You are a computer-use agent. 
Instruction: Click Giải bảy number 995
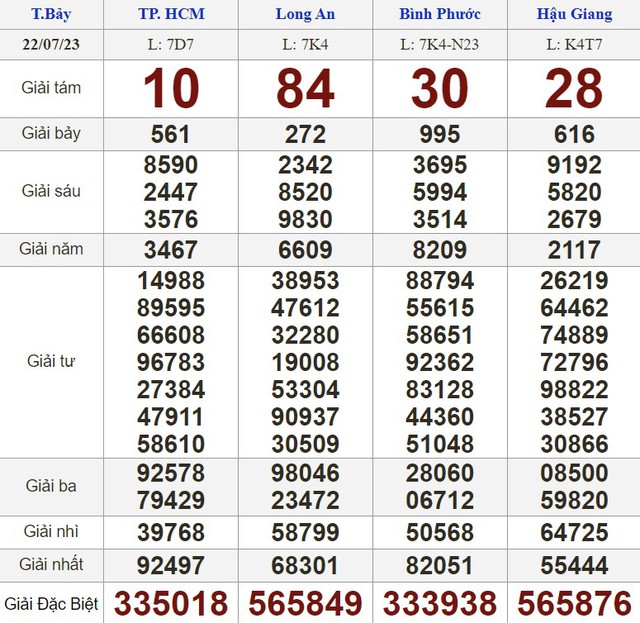click(440, 134)
